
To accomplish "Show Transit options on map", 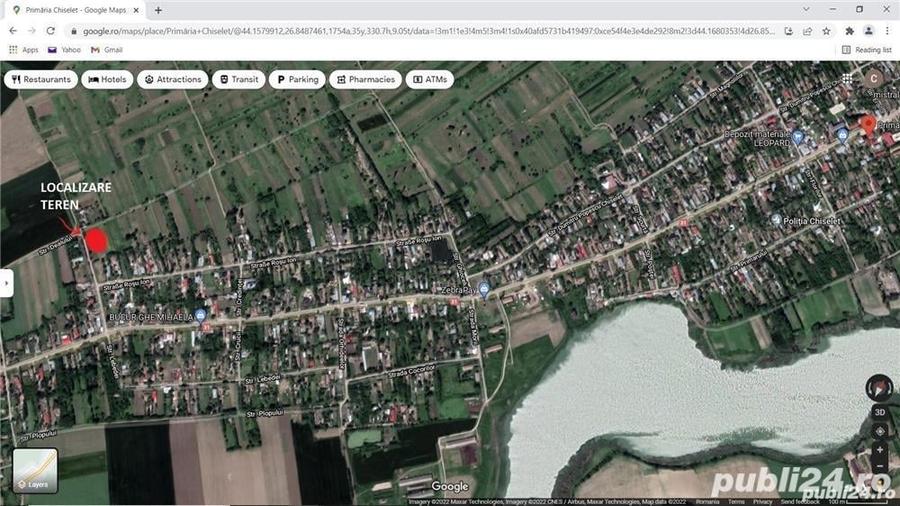I will pos(239,79).
